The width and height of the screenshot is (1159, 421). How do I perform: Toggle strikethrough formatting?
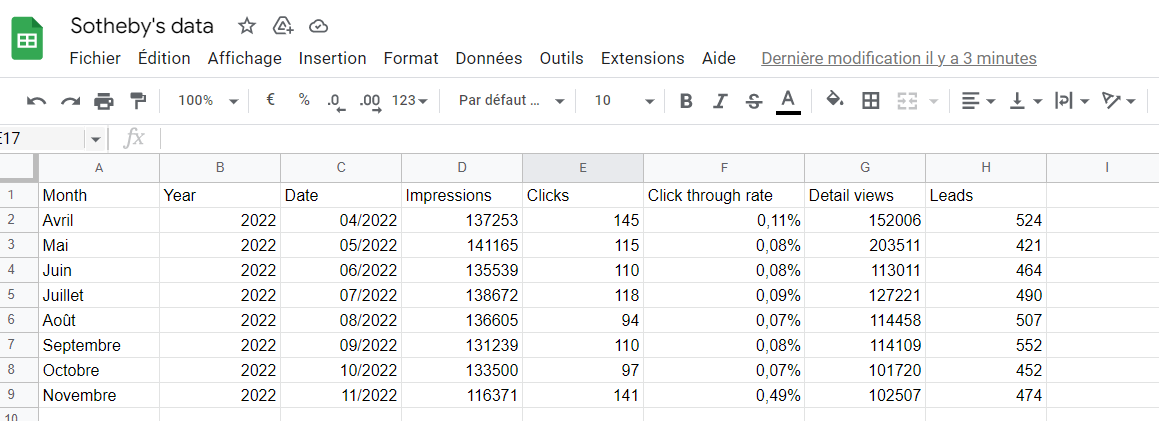tap(754, 101)
